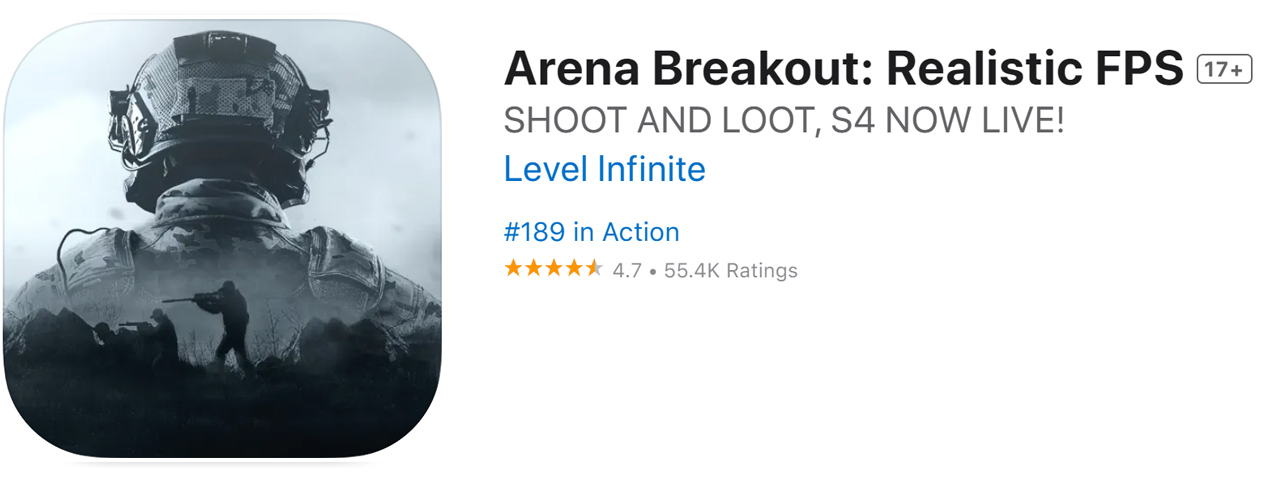The image size is (1280, 477).
Task: Click the fourth orange rating star
Action: point(574,269)
